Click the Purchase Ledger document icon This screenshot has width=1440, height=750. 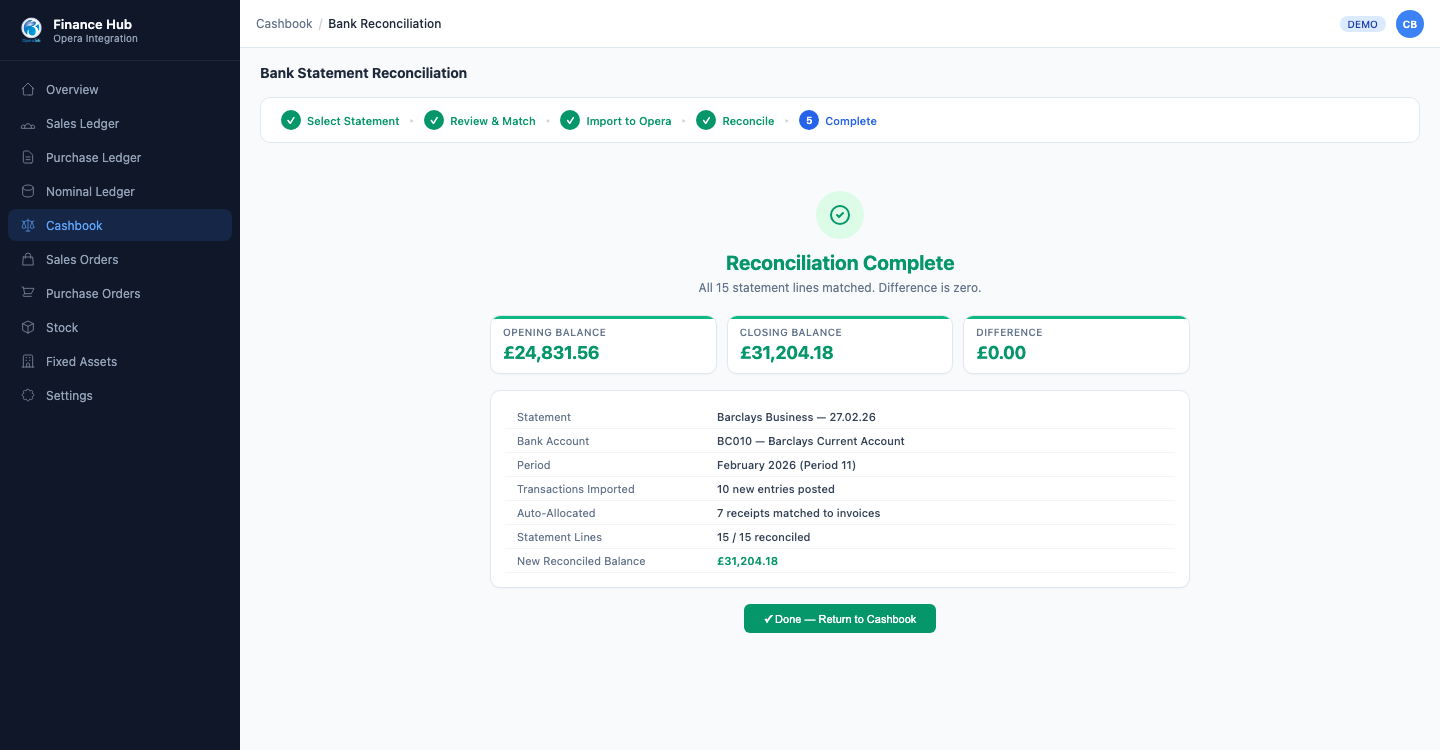click(28, 158)
